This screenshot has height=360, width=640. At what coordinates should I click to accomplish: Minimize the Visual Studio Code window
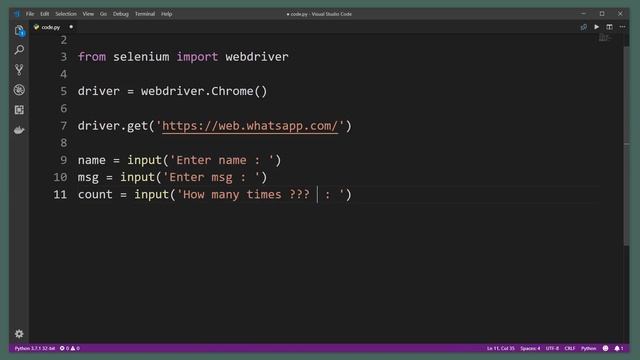click(x=584, y=14)
